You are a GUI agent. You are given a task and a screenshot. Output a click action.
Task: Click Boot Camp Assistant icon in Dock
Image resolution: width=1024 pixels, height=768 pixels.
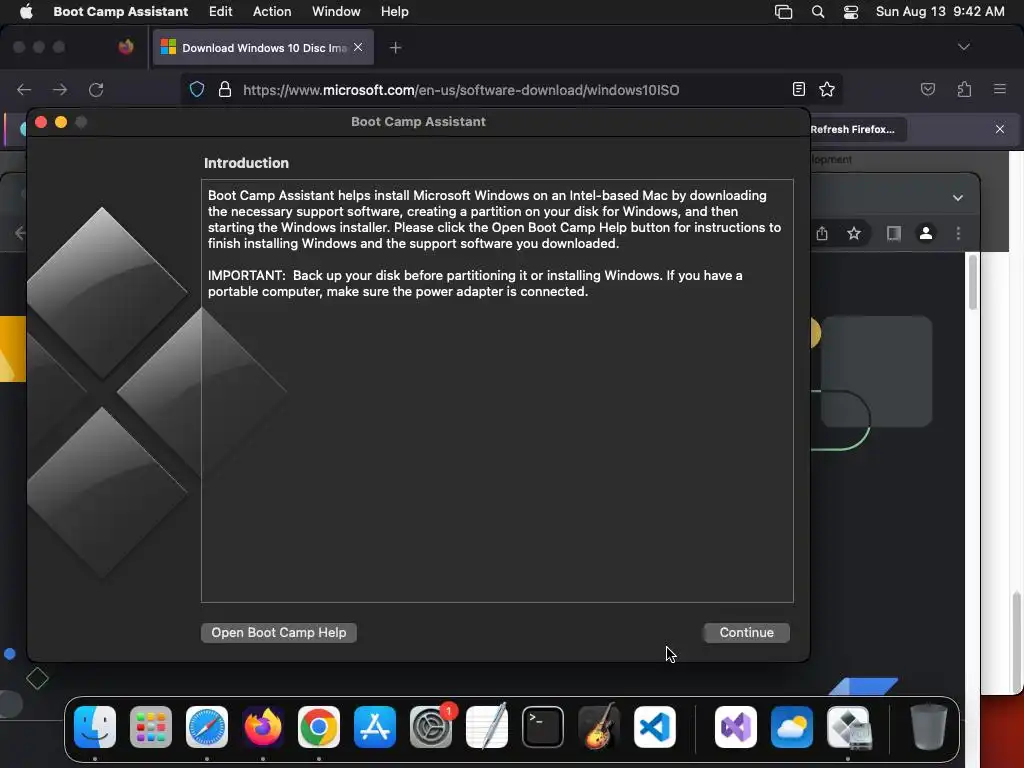click(848, 727)
